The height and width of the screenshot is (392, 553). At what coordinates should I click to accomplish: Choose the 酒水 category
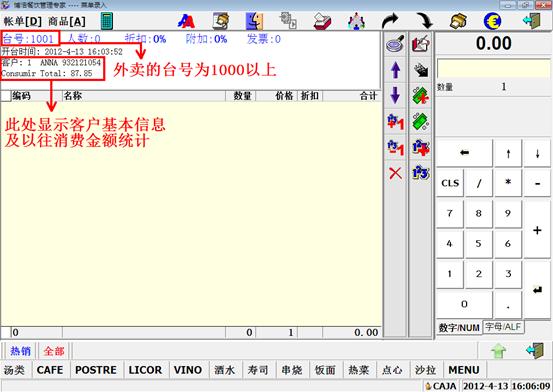[x=225, y=370]
